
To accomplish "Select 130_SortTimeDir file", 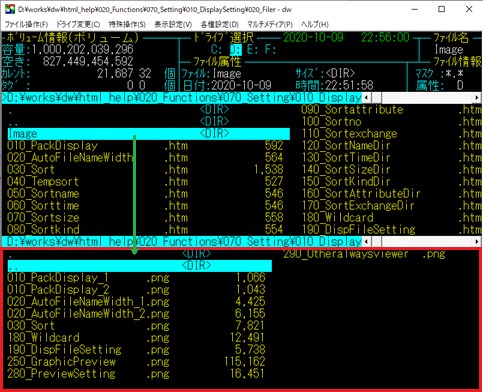I will [x=391, y=158].
